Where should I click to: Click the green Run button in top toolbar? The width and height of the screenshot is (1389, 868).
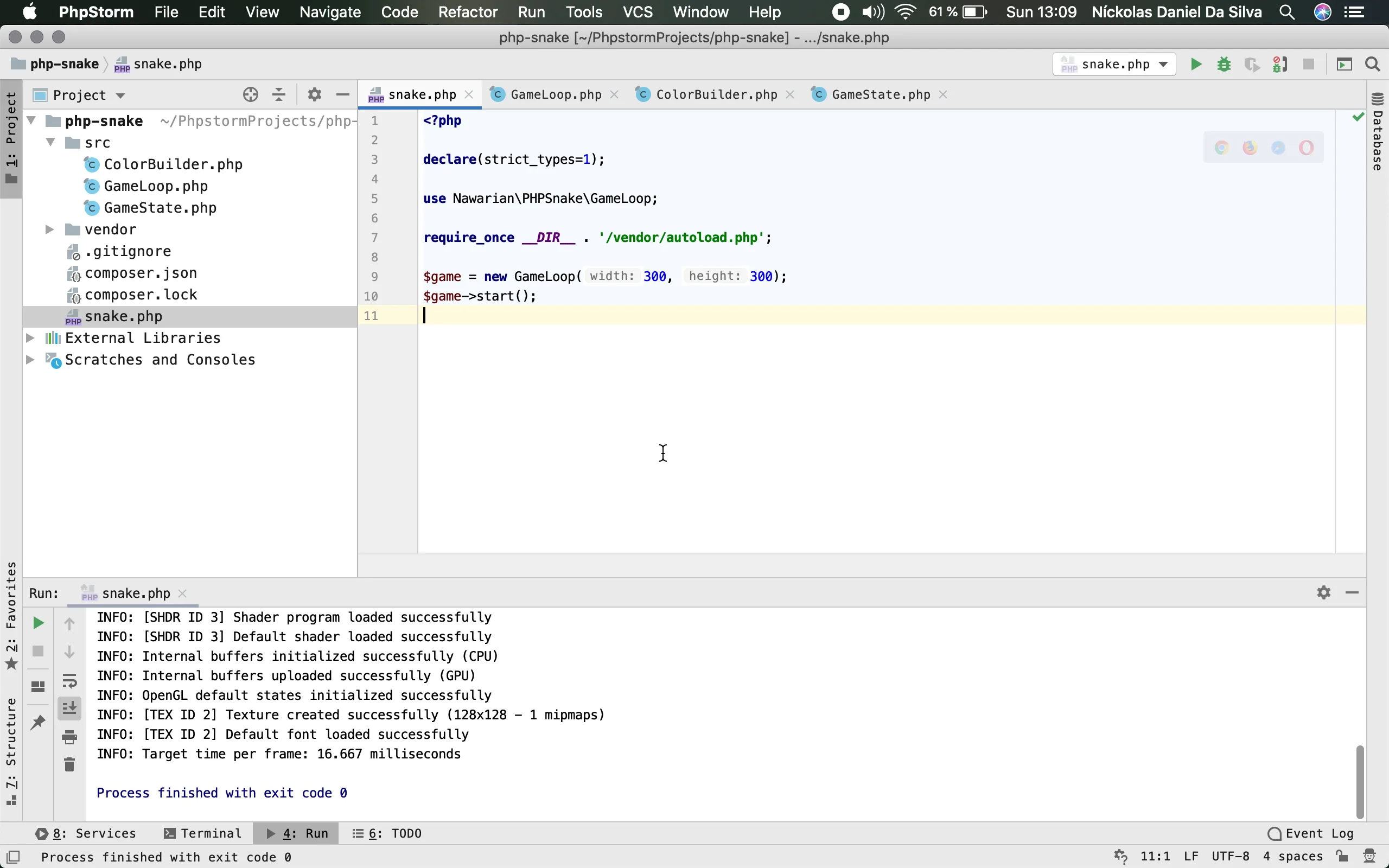pos(1196,65)
